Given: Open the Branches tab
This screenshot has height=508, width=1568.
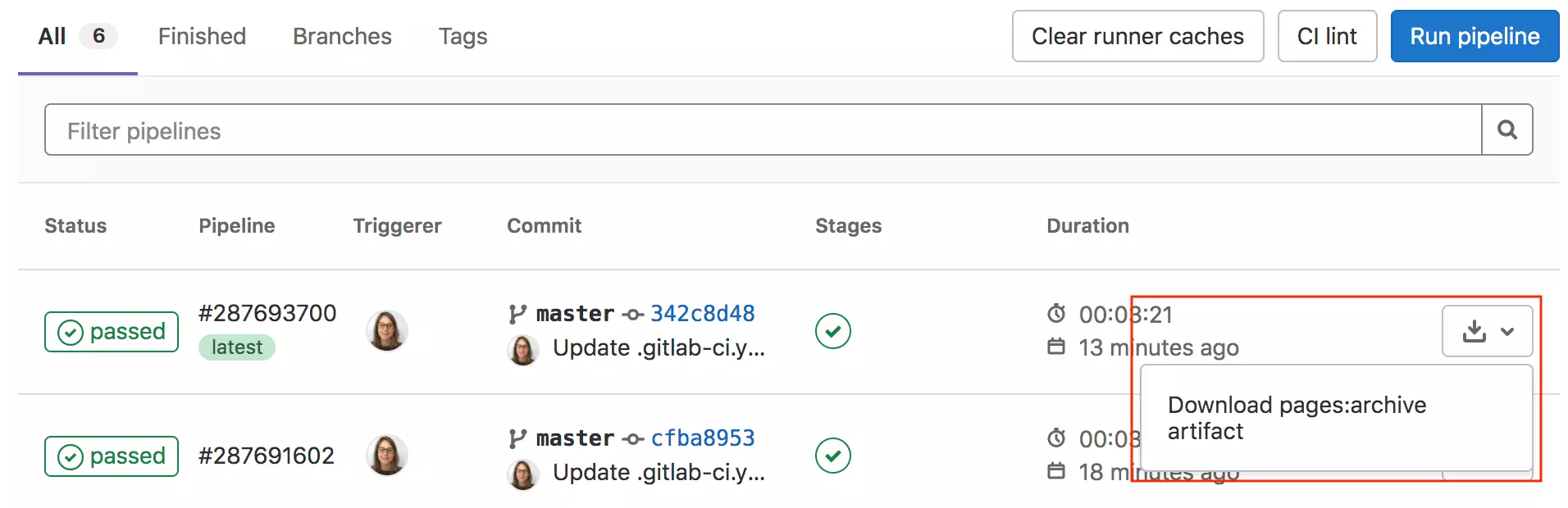Looking at the screenshot, I should [x=342, y=36].
